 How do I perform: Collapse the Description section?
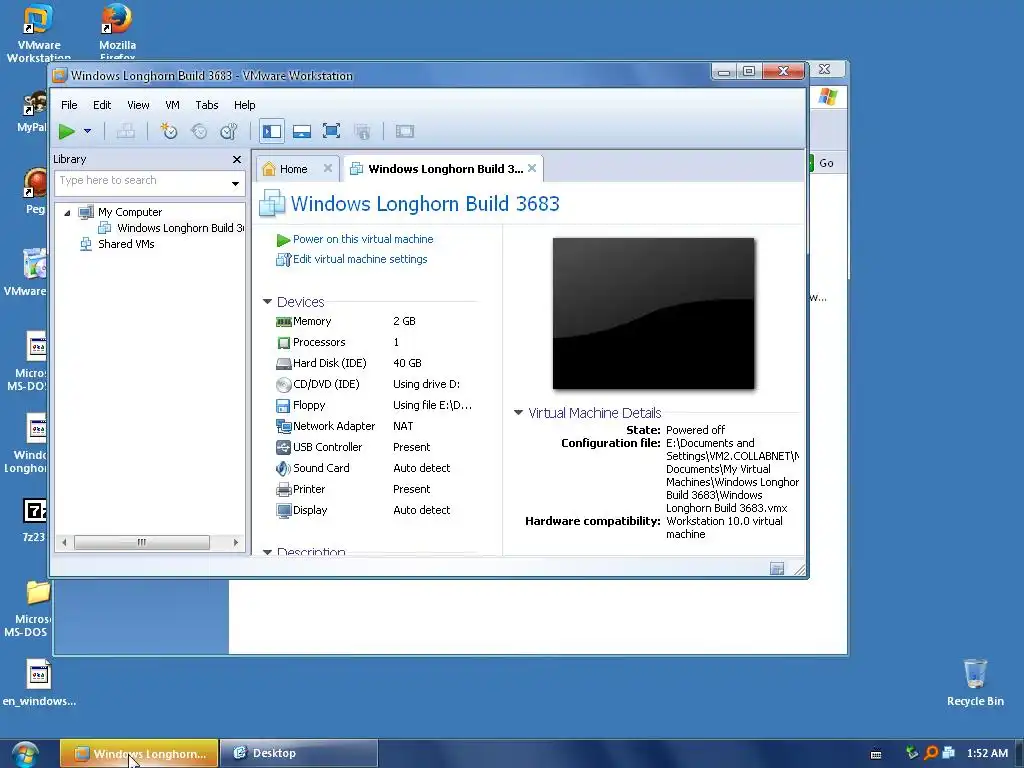coord(267,552)
